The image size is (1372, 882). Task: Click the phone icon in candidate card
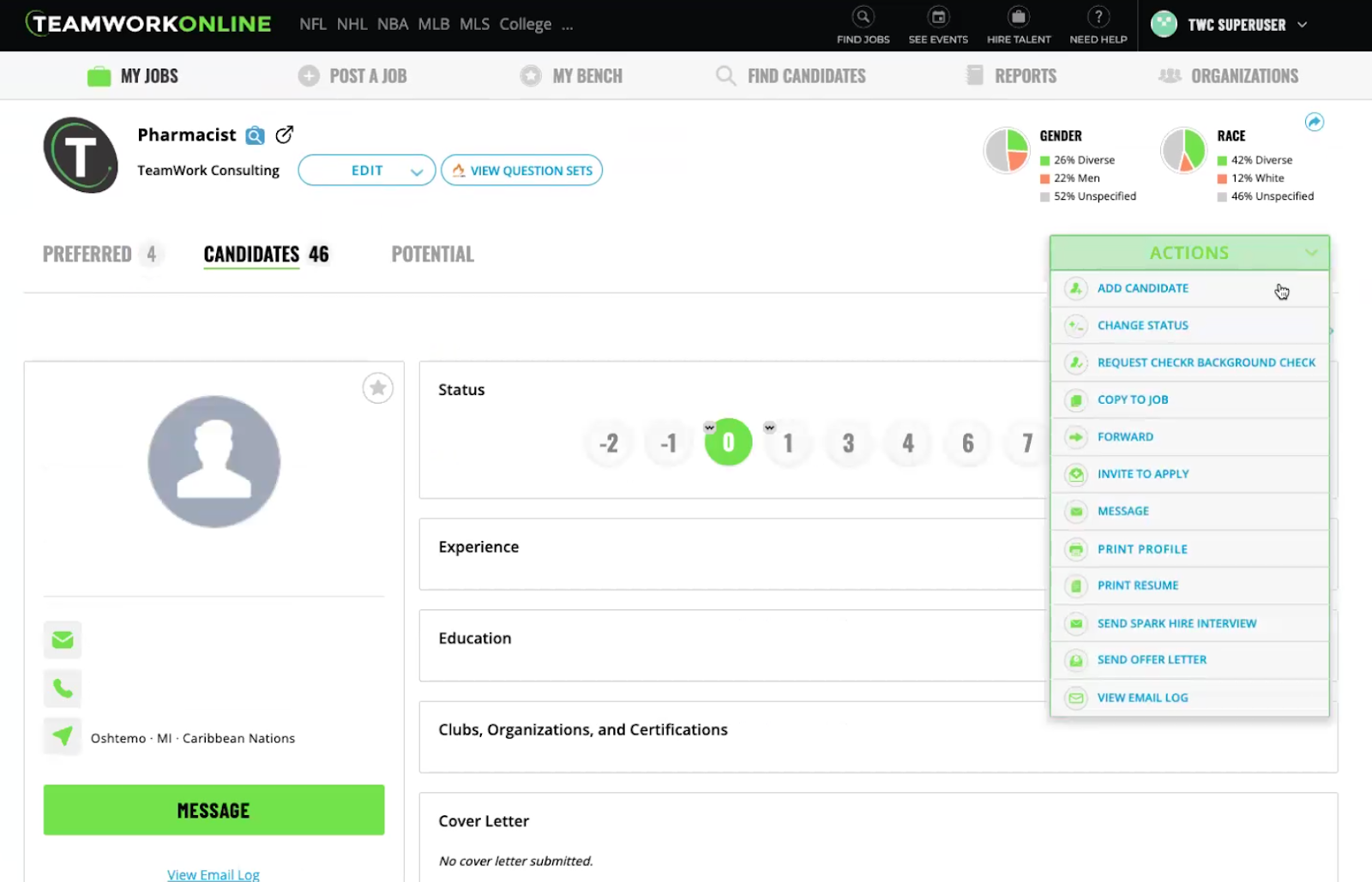click(63, 688)
